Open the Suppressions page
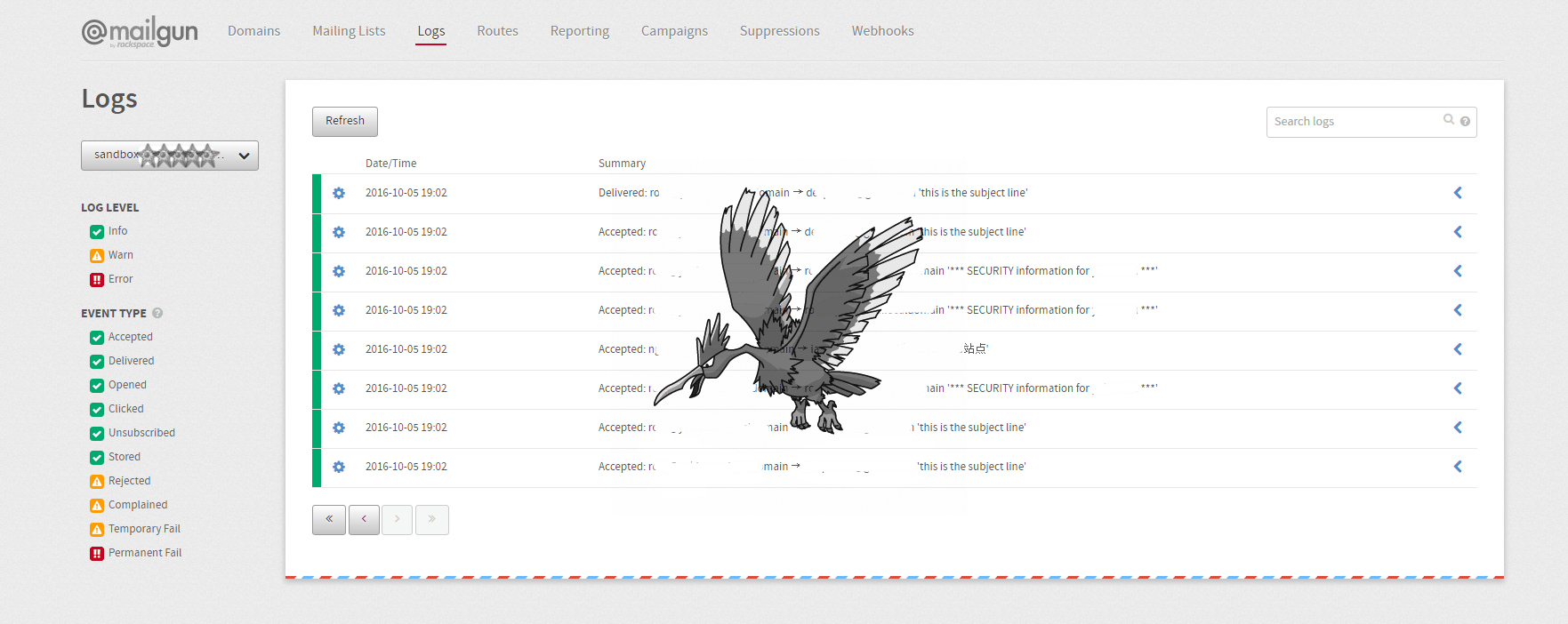 coord(780,31)
